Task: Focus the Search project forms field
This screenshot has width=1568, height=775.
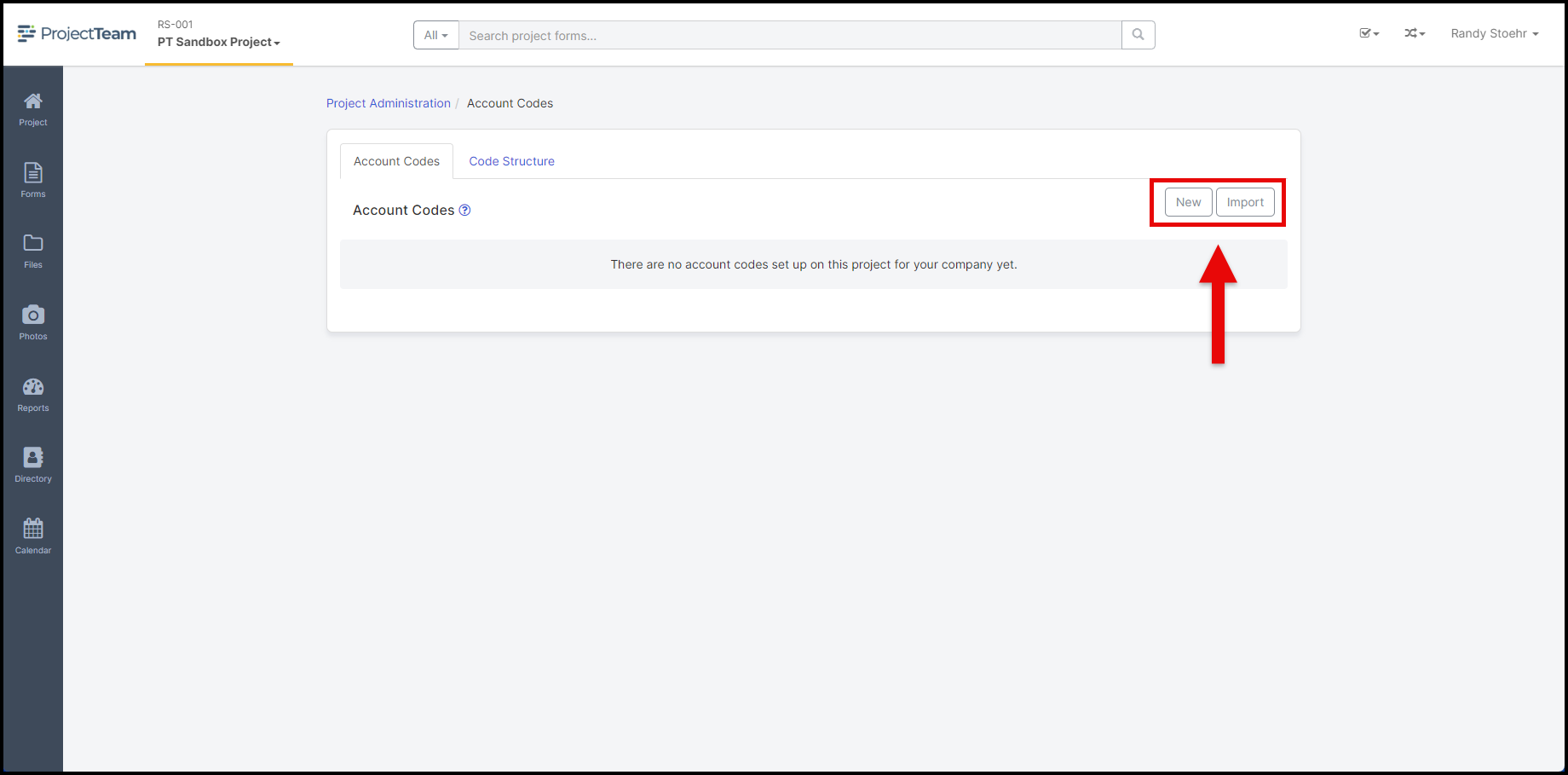Action: pos(790,35)
